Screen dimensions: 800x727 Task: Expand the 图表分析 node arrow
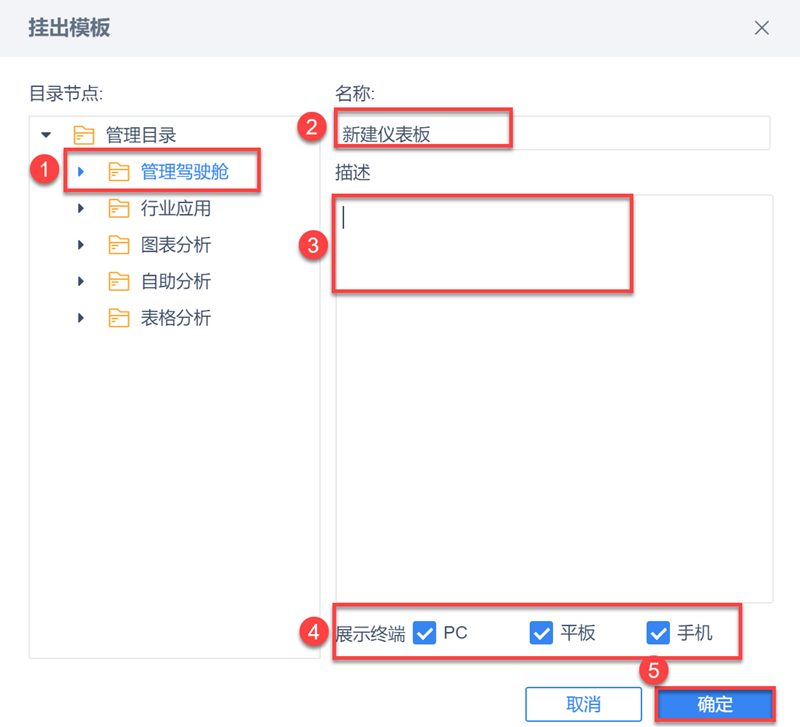click(81, 245)
